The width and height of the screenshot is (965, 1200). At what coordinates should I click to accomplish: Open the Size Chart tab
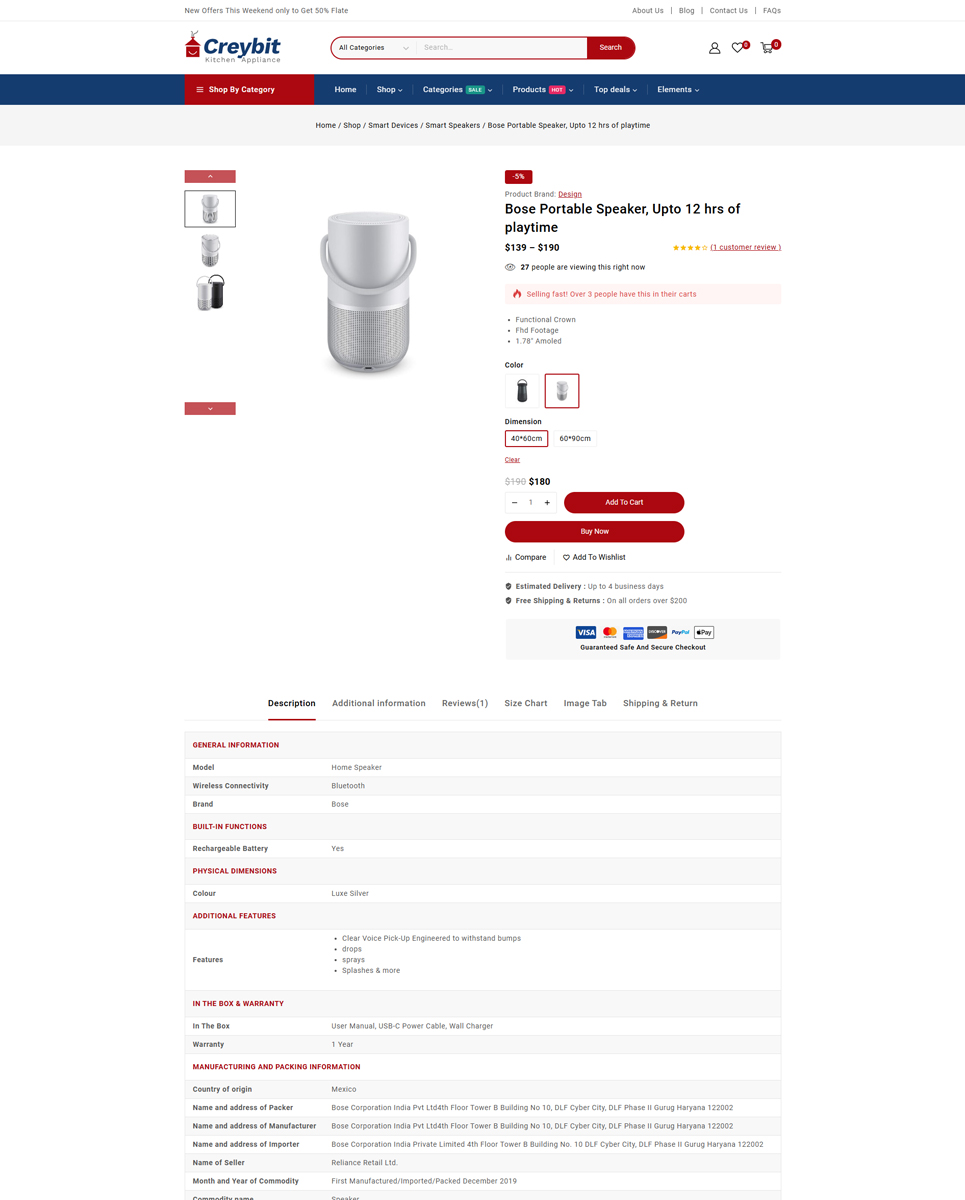[x=526, y=703]
